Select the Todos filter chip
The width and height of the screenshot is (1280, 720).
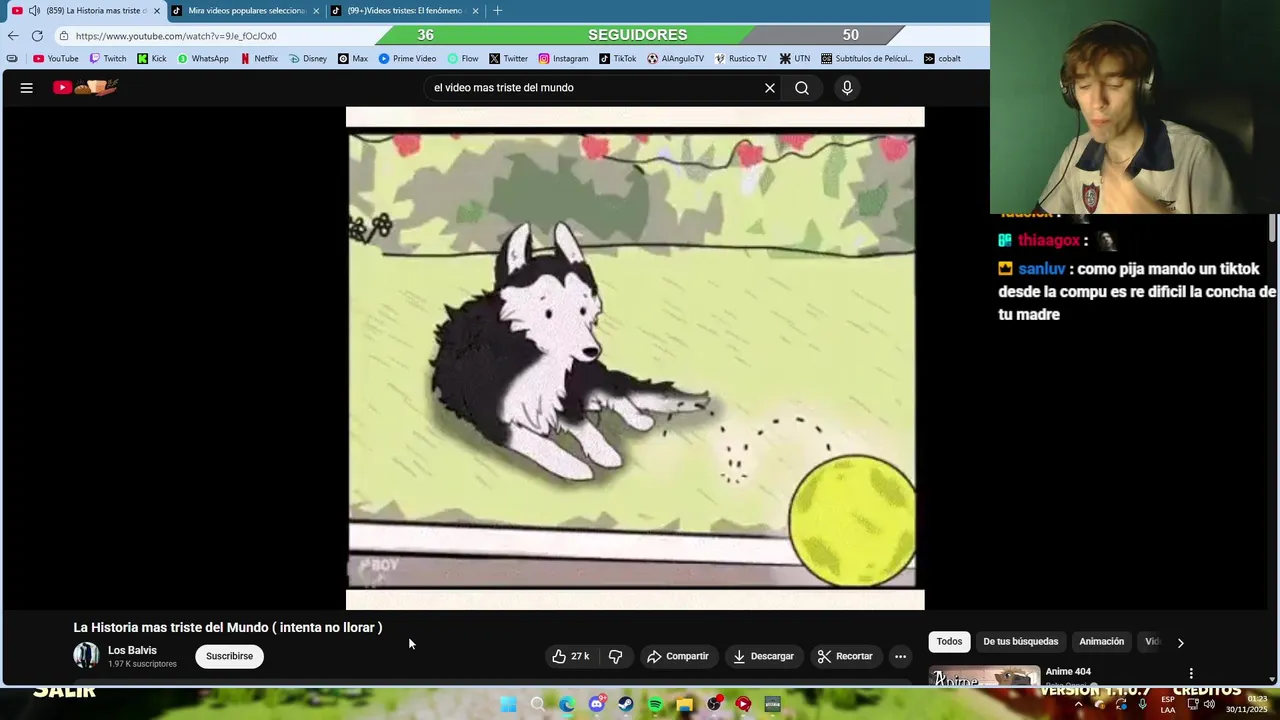(949, 642)
